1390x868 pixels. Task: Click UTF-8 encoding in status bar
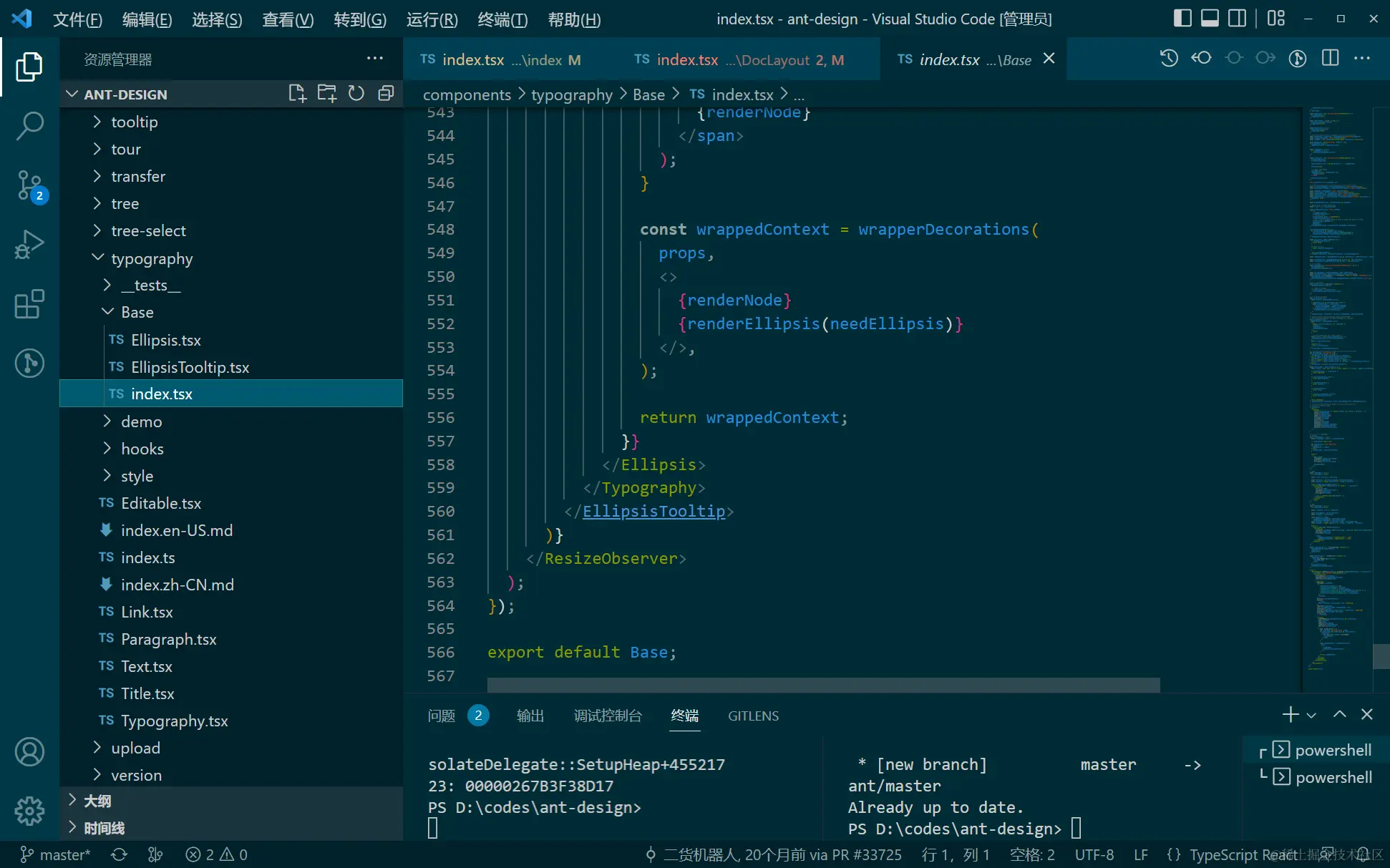point(1094,854)
